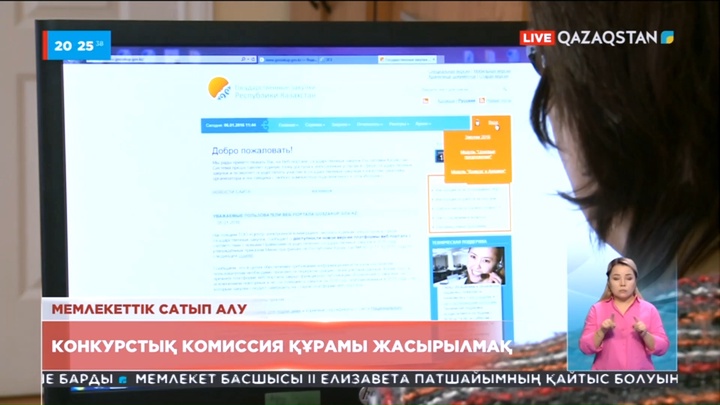Expand the Главная menu in the blue navigation bar

[288, 125]
